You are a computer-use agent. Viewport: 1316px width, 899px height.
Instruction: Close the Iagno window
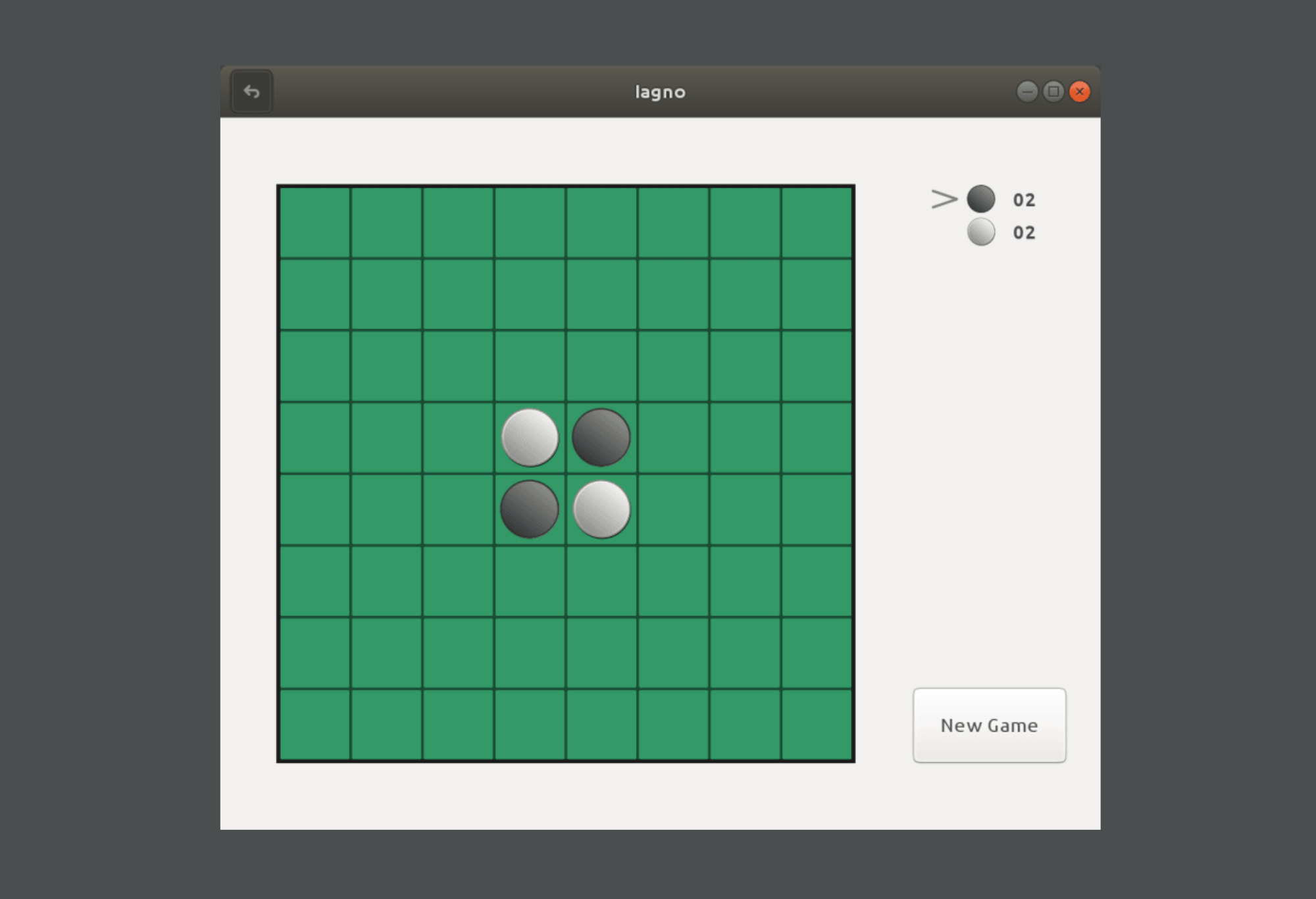pos(1080,91)
